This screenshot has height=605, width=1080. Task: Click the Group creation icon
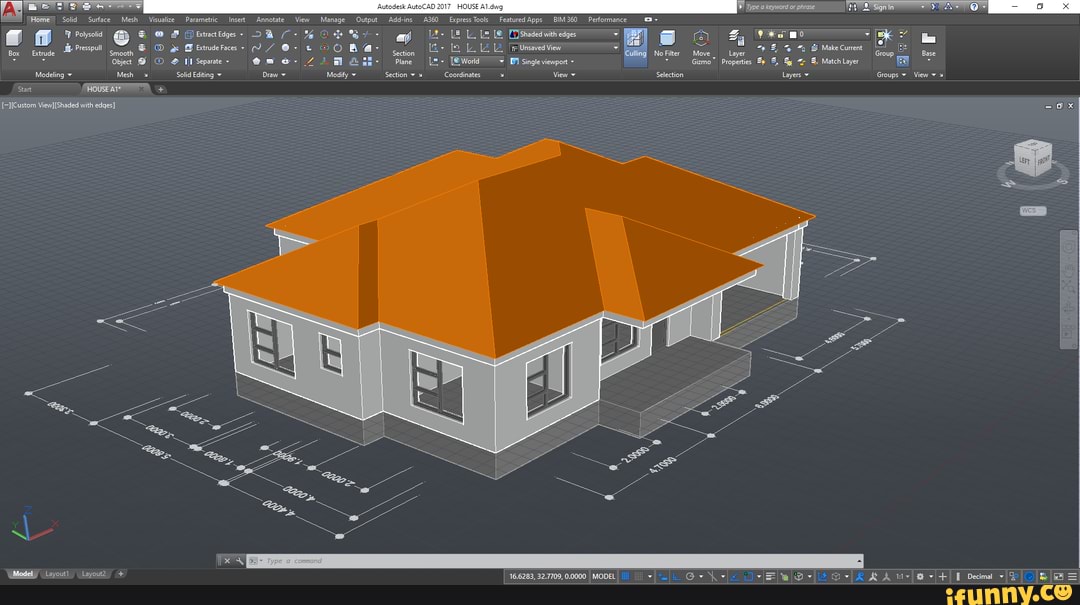pyautogui.click(x=884, y=40)
